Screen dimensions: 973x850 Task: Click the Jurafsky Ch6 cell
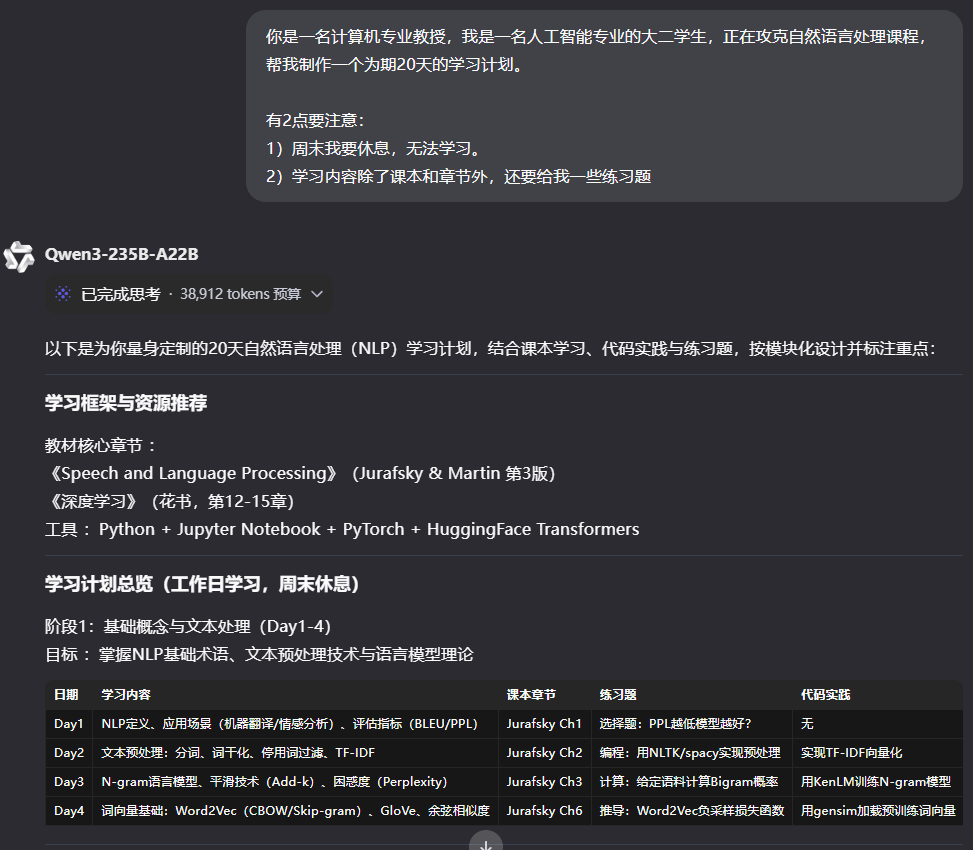pos(544,811)
